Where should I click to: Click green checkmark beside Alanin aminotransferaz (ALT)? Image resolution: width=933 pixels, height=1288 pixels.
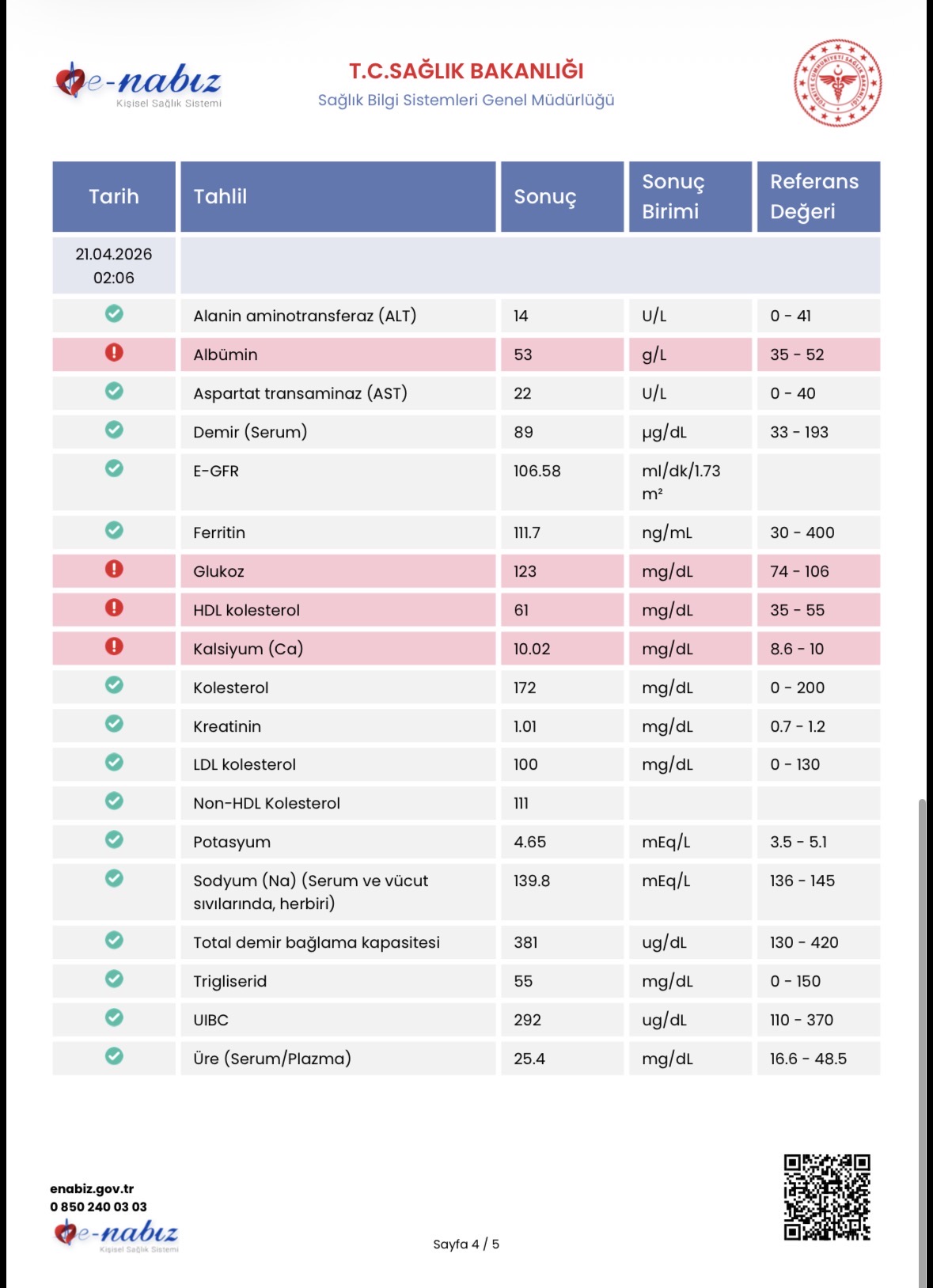[x=114, y=314]
